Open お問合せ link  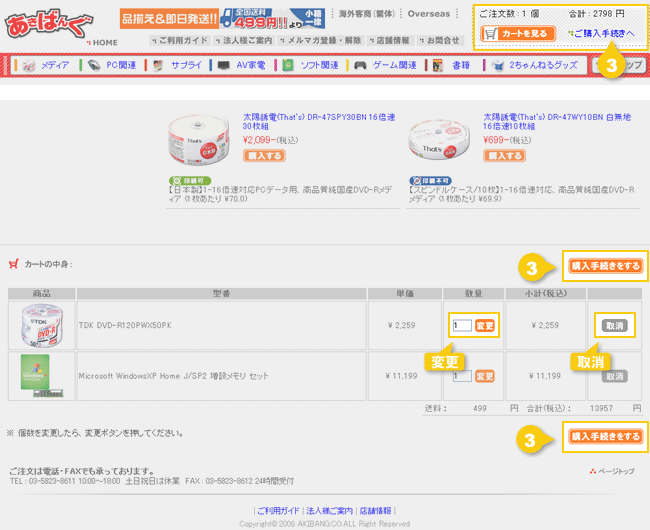pos(439,41)
